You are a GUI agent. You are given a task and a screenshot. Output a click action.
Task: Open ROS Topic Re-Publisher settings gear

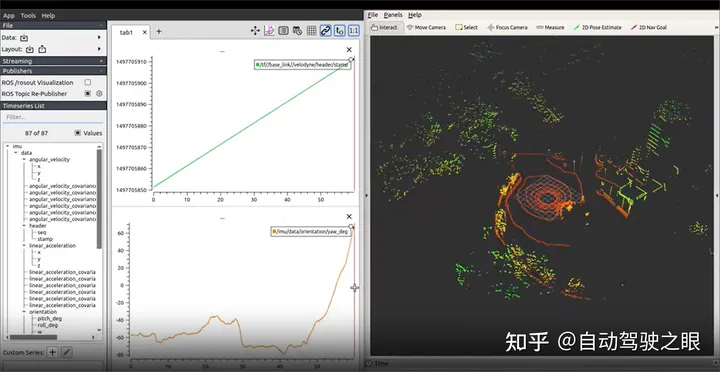pyautogui.click(x=99, y=94)
